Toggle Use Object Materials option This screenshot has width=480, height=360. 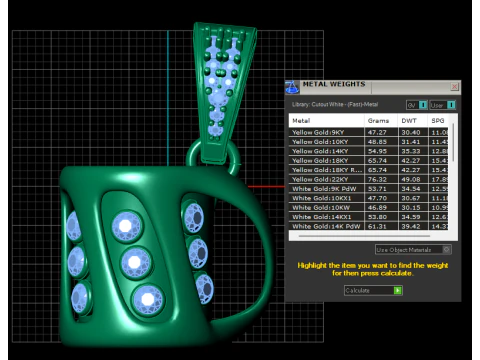coord(413,249)
